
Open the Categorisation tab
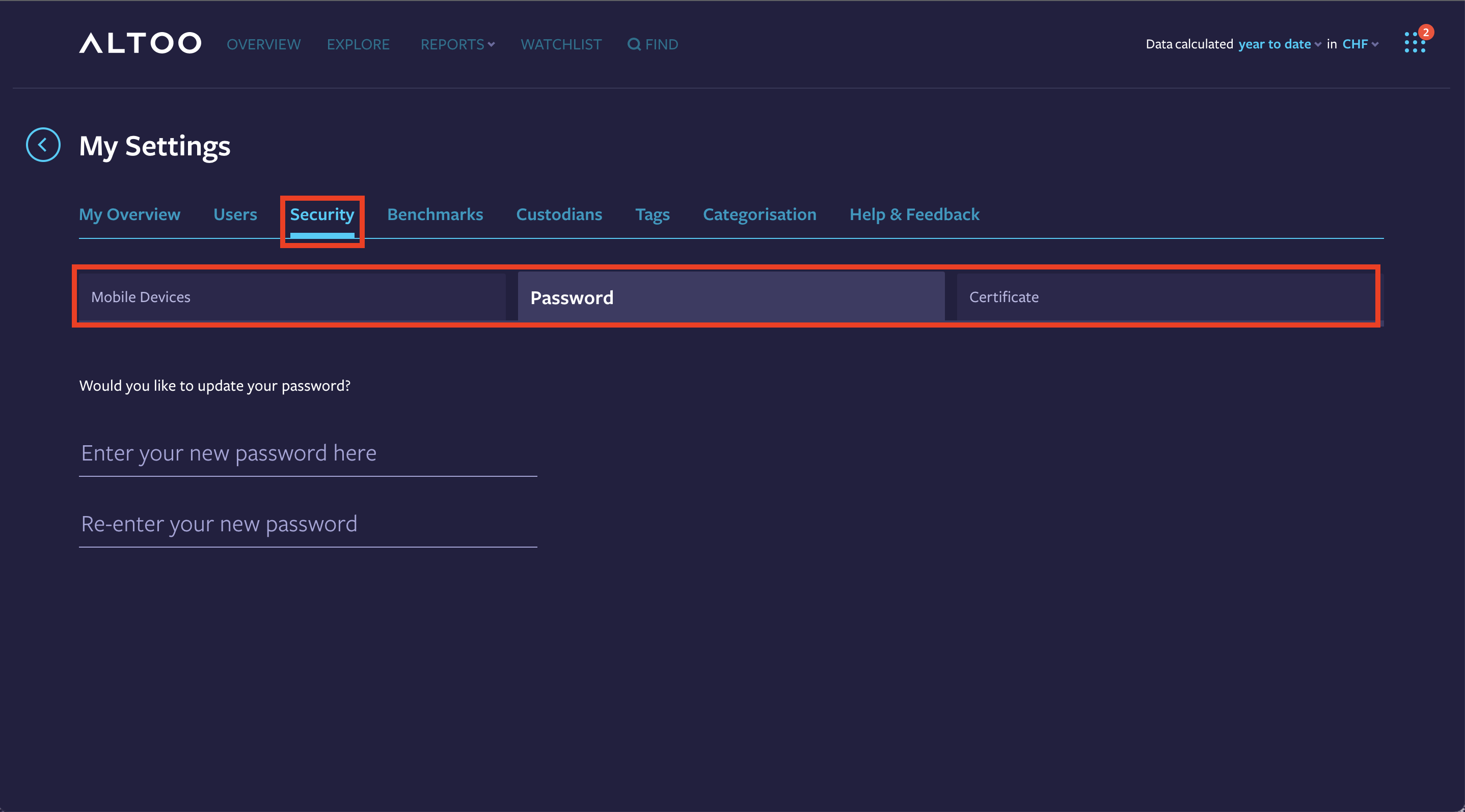pyautogui.click(x=760, y=214)
